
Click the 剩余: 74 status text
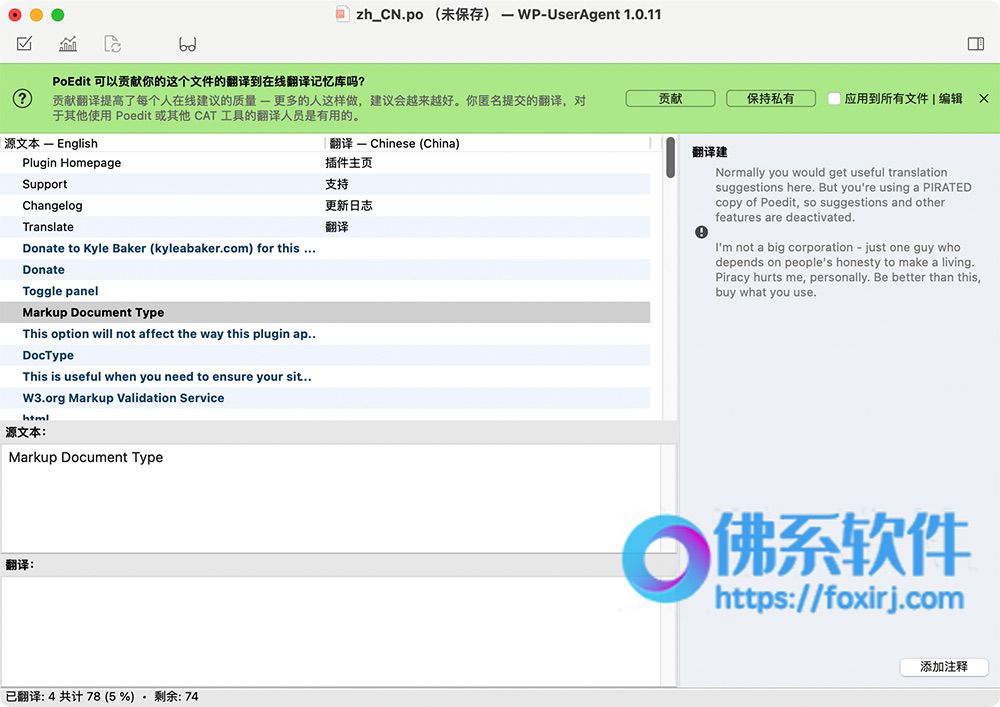[x=176, y=696]
